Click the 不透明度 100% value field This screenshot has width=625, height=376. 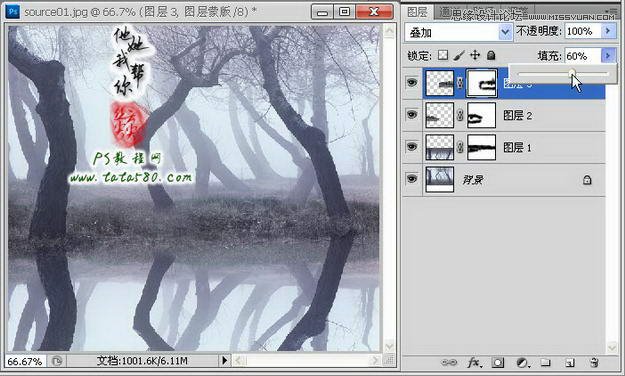583,31
